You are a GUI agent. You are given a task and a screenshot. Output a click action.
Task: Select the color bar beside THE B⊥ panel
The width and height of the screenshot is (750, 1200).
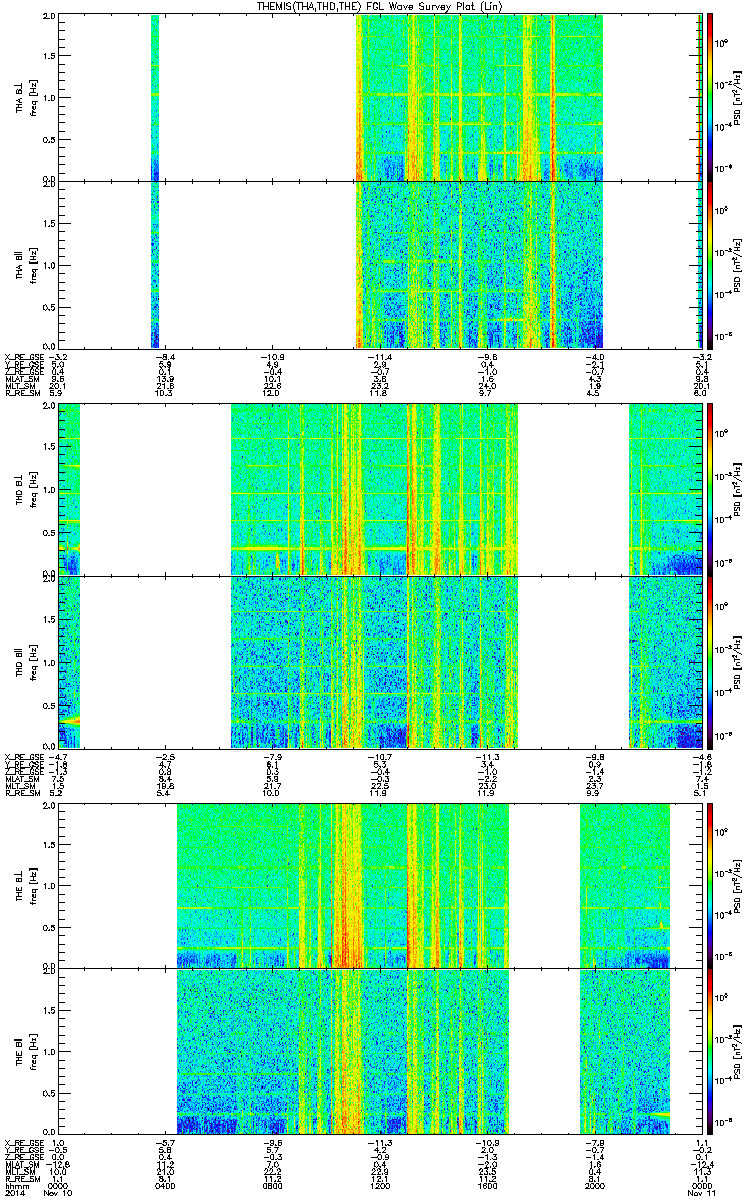pyautogui.click(x=710, y=885)
